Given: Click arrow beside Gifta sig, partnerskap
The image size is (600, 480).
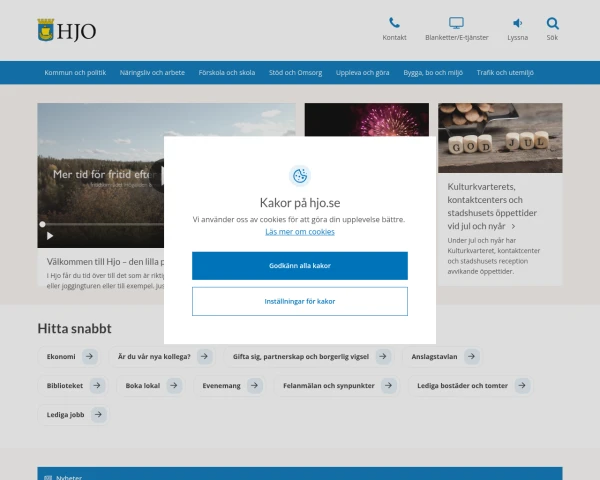Looking at the screenshot, I should 383,356.
